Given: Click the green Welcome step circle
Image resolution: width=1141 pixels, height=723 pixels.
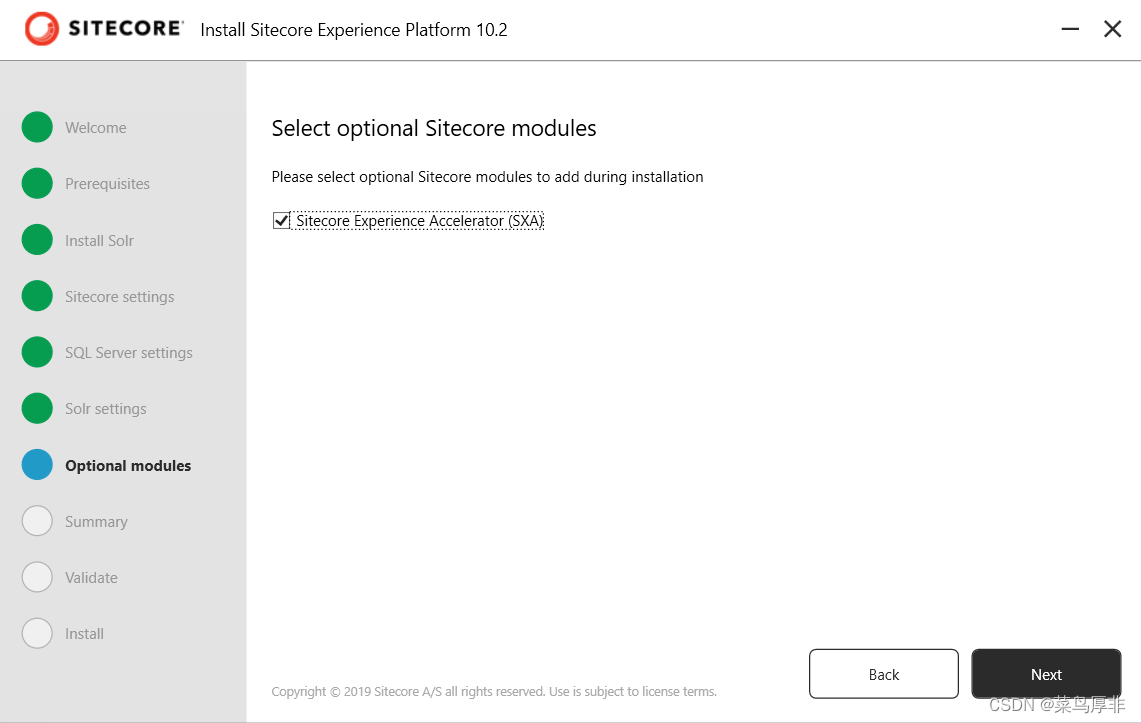Looking at the screenshot, I should pos(37,127).
